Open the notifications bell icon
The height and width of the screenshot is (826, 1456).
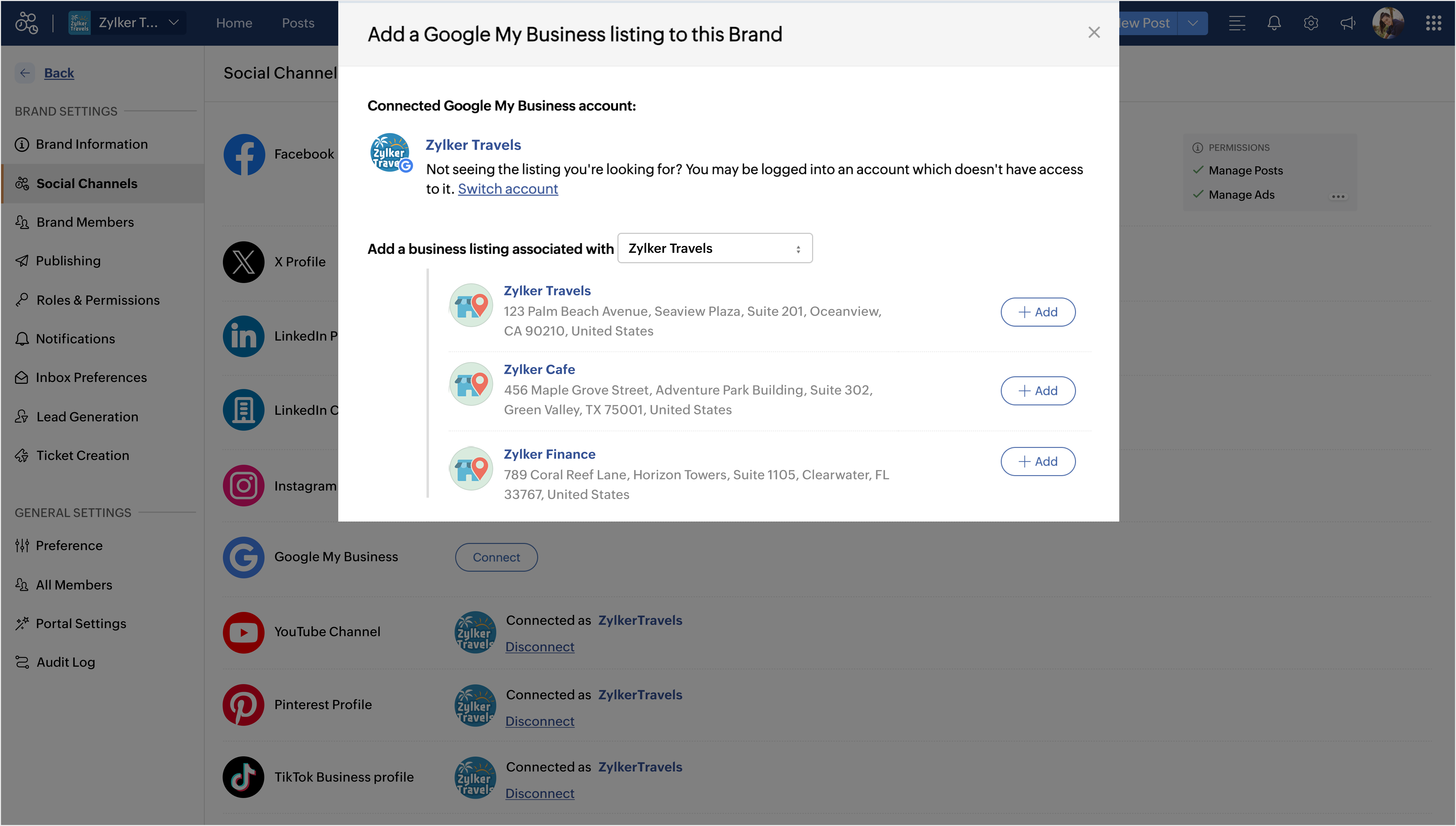pyautogui.click(x=1274, y=23)
